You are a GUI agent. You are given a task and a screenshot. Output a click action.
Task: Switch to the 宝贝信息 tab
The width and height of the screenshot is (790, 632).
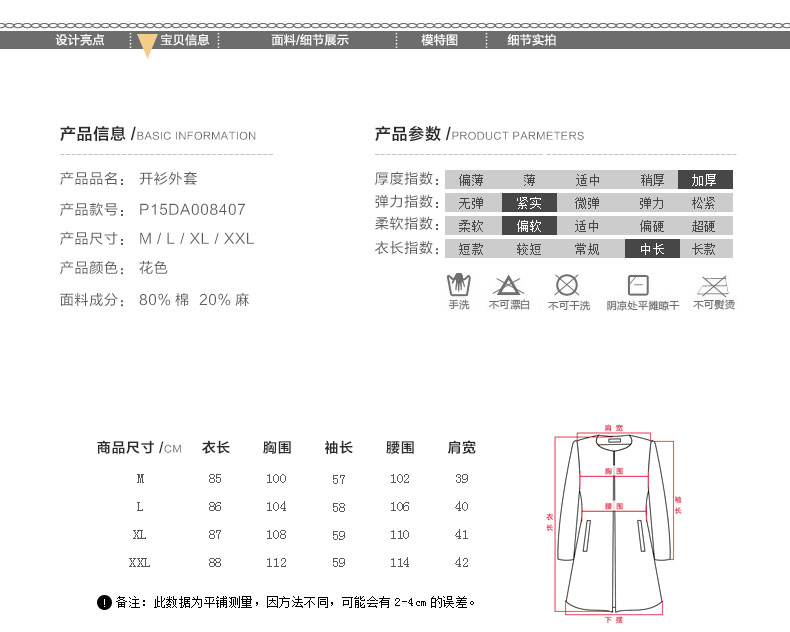point(184,40)
